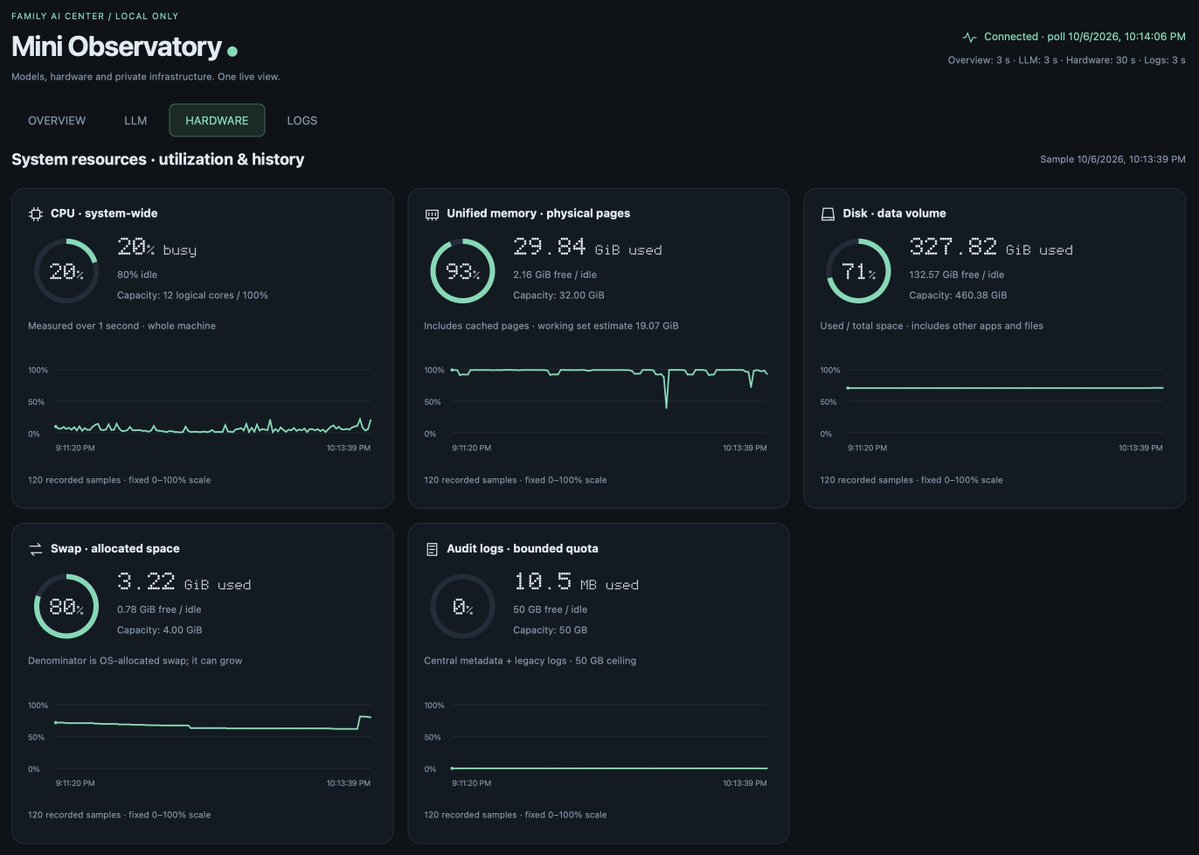Select the HARDWARE tab
This screenshot has width=1199, height=855.
[217, 120]
